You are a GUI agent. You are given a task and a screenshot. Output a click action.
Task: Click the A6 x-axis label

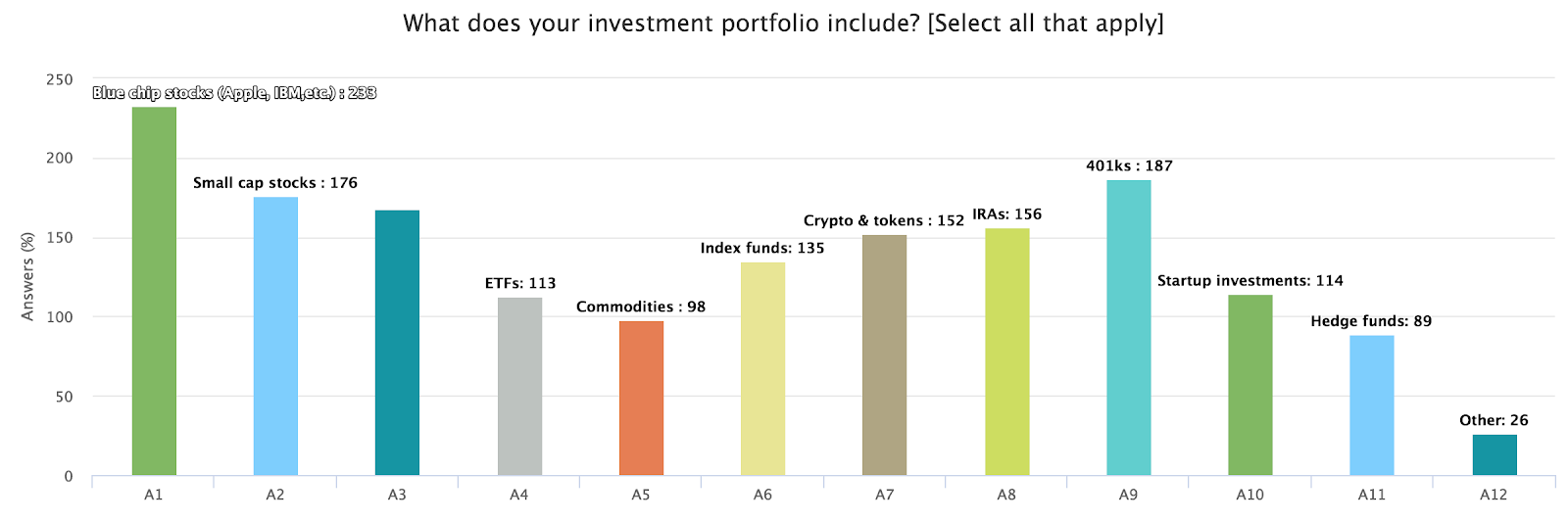pyautogui.click(x=762, y=495)
